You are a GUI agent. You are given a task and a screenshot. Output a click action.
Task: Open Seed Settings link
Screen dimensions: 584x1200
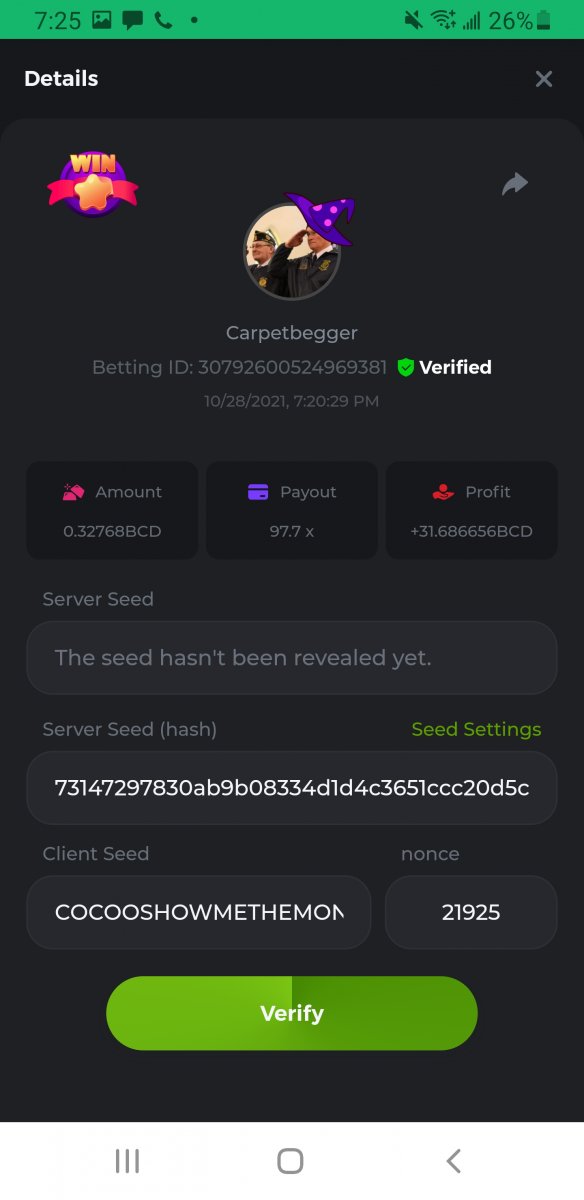tap(476, 729)
